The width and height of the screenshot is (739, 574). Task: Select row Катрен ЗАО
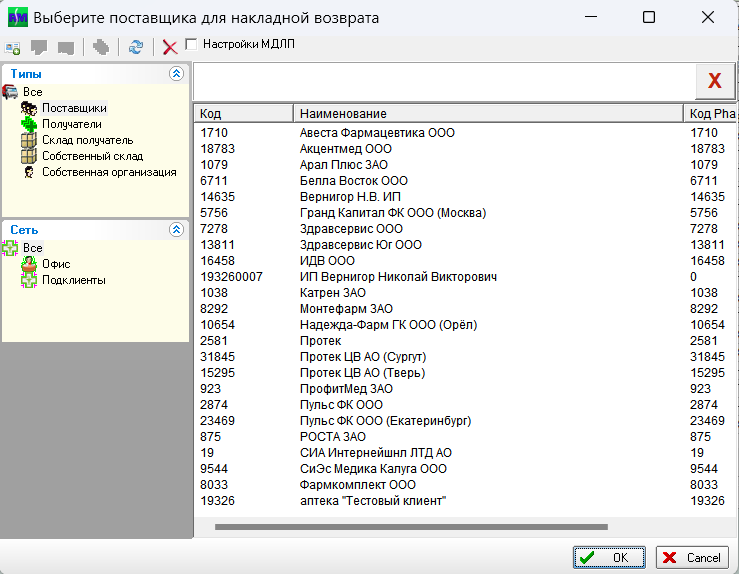point(464,293)
